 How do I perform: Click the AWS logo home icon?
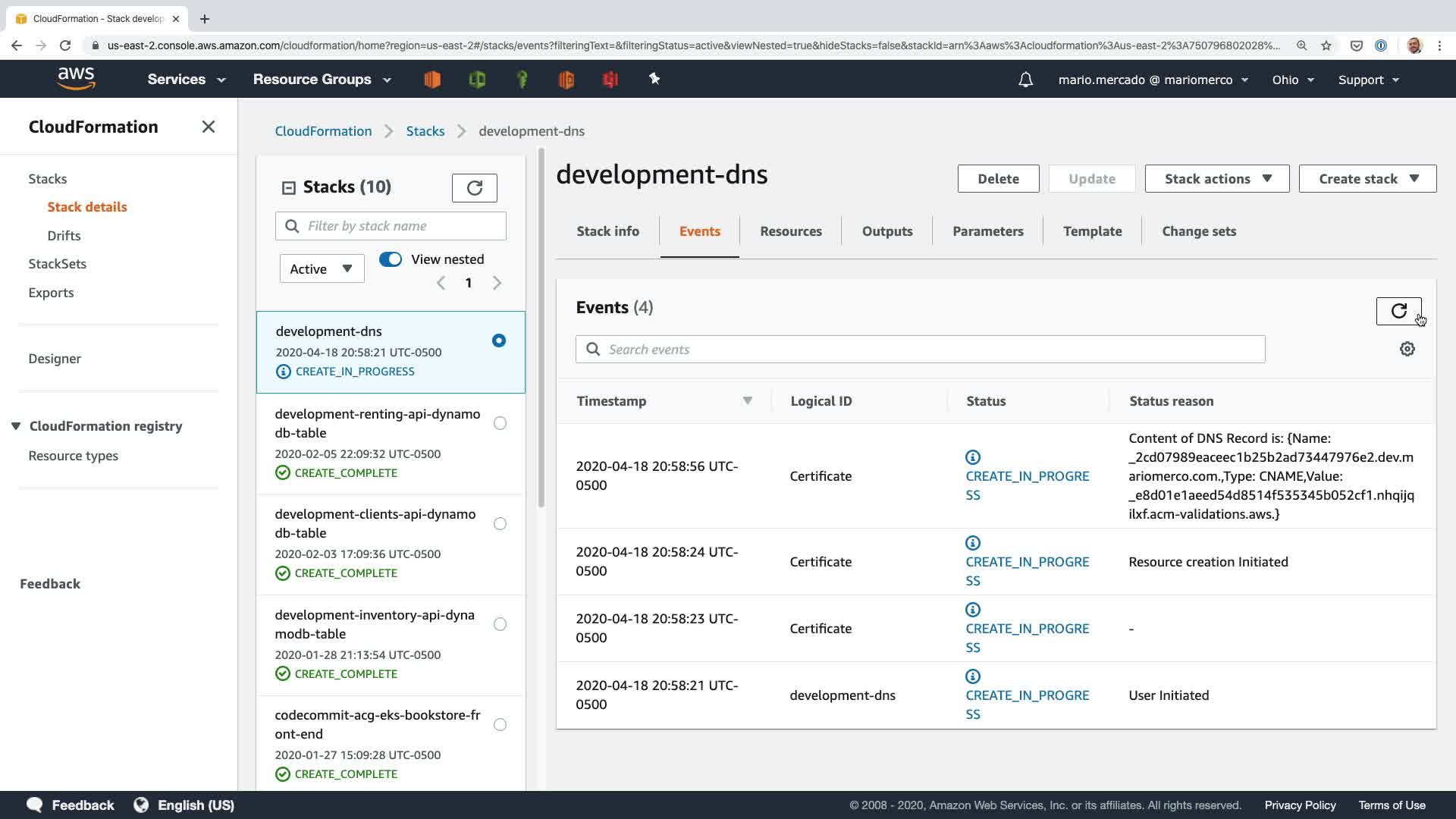(77, 78)
